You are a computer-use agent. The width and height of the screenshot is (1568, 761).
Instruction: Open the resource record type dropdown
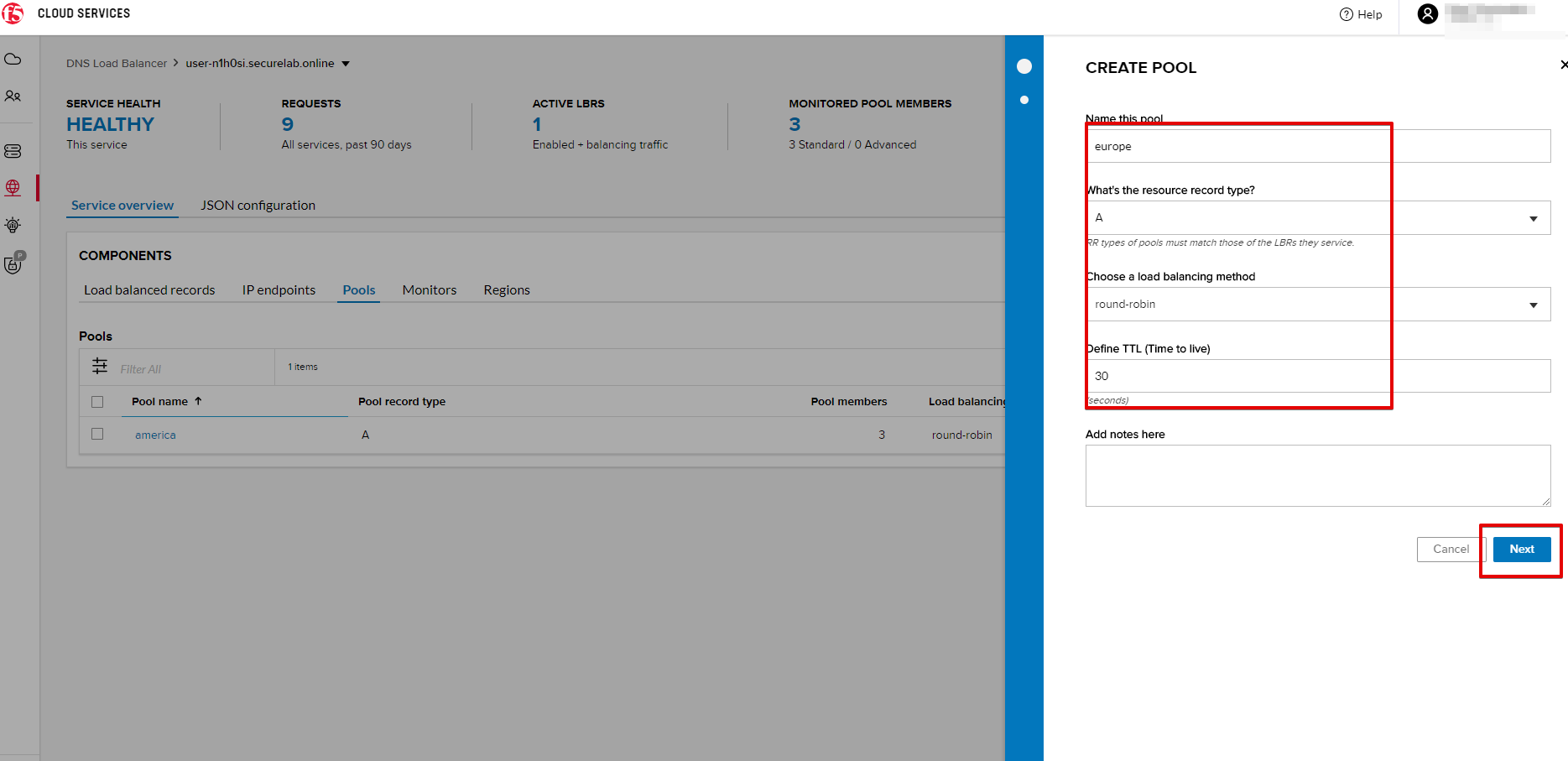(x=1318, y=218)
